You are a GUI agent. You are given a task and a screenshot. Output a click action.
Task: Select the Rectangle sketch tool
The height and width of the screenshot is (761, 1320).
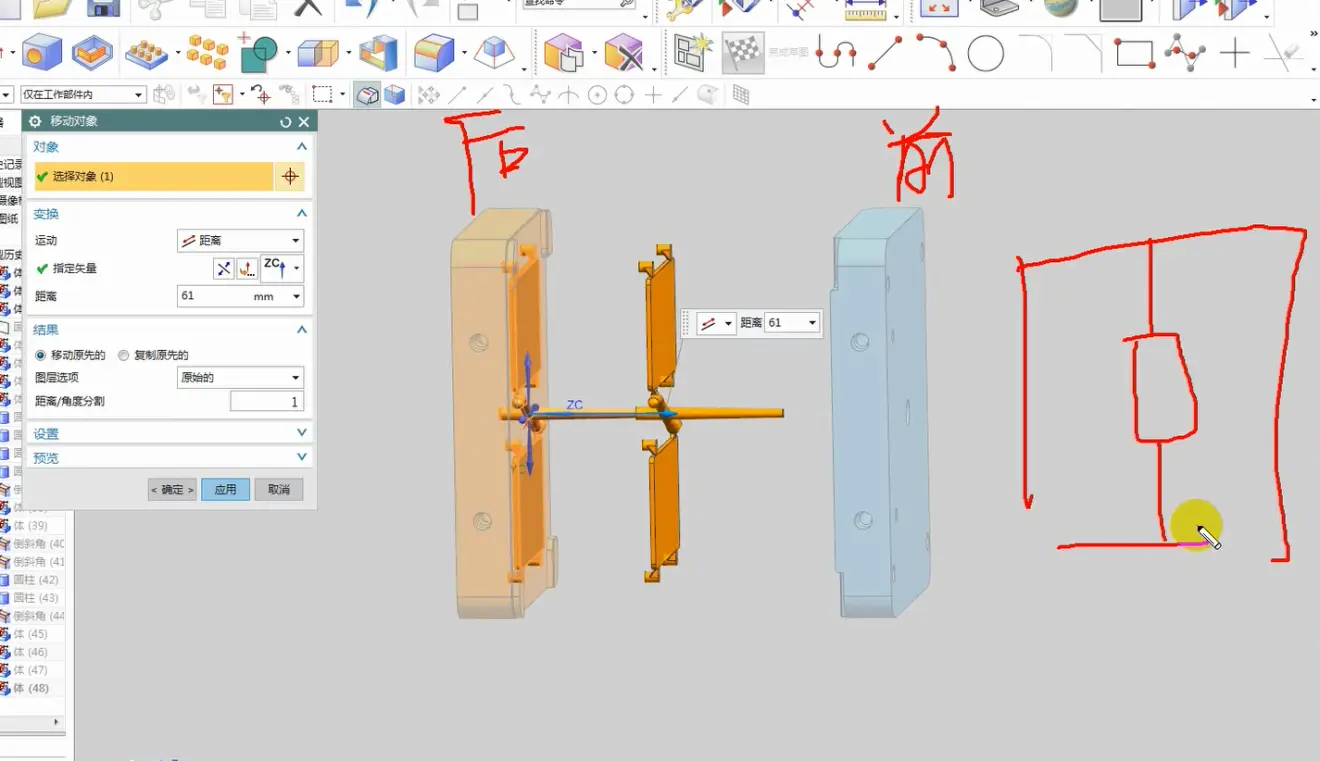tap(1134, 53)
